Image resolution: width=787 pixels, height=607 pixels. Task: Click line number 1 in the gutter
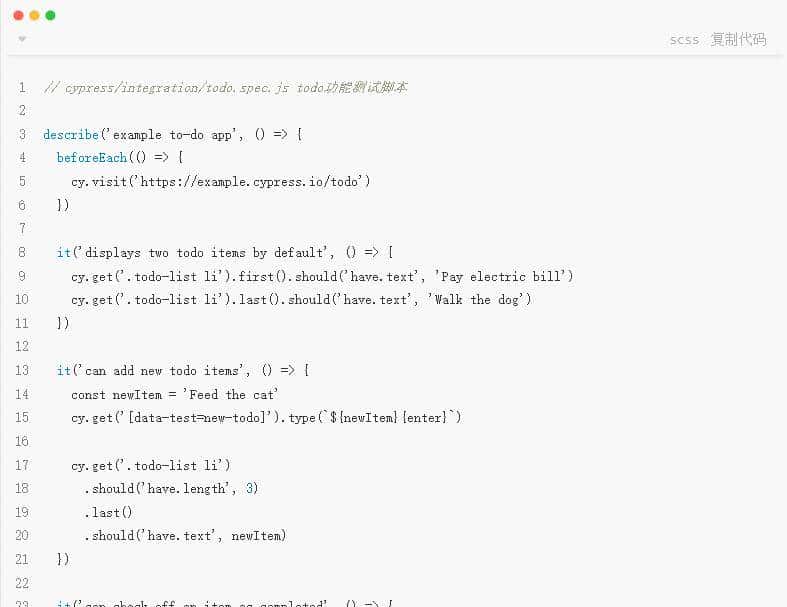[x=22, y=87]
